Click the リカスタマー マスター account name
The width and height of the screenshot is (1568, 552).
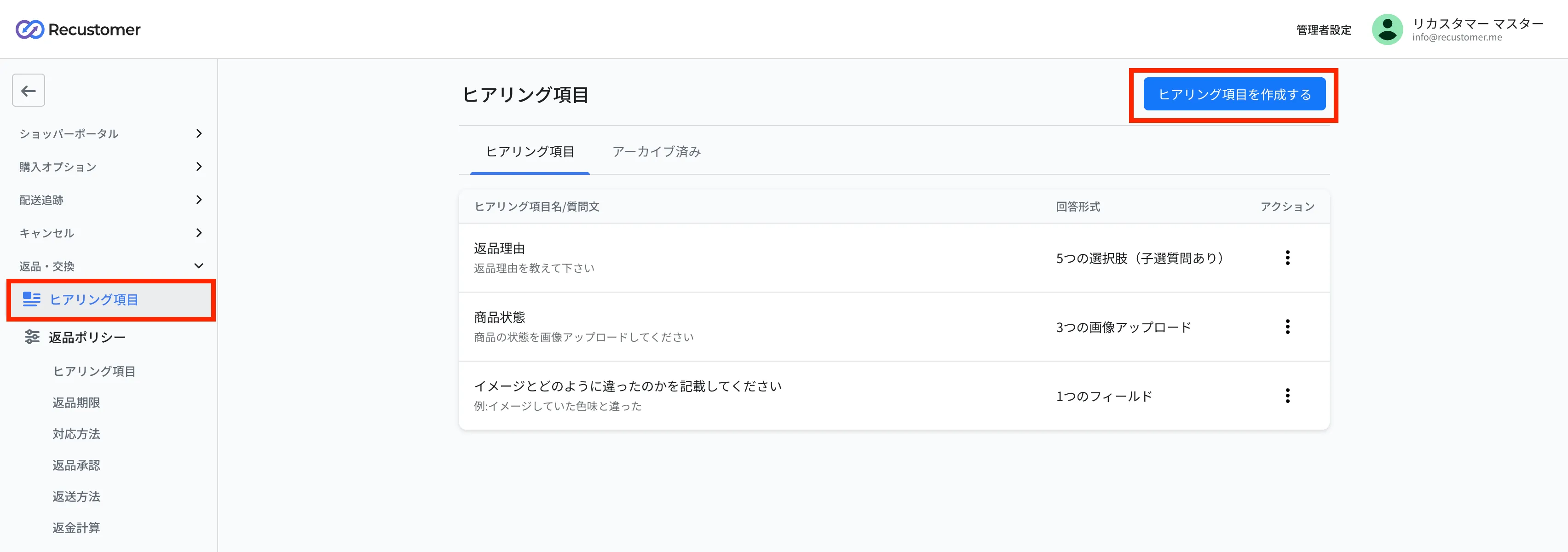1477,23
